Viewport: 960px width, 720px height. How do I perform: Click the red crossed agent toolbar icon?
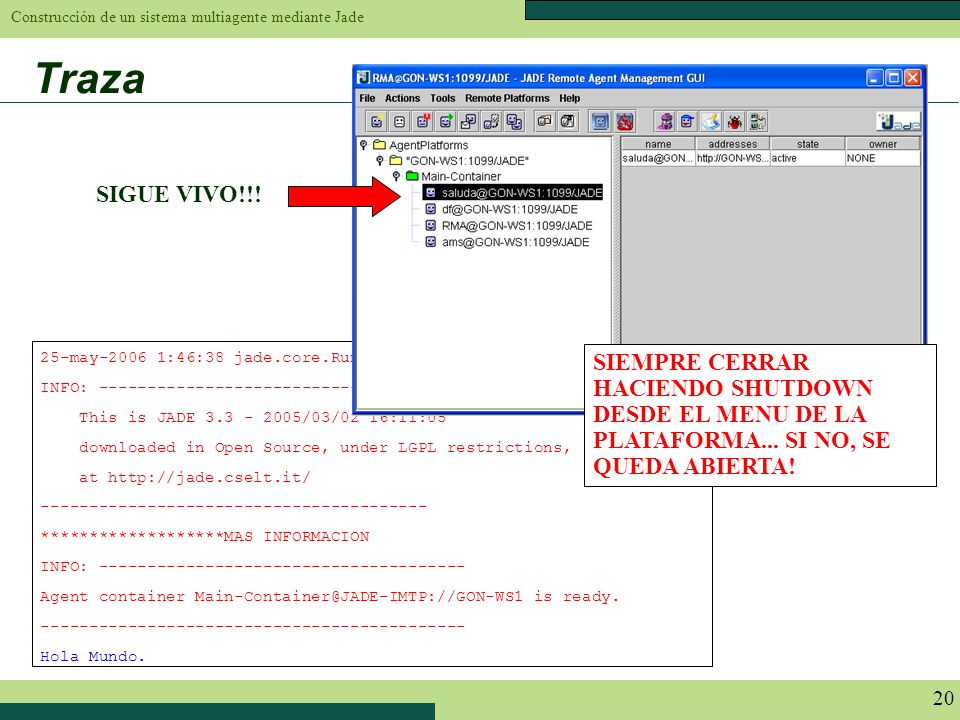tap(624, 121)
